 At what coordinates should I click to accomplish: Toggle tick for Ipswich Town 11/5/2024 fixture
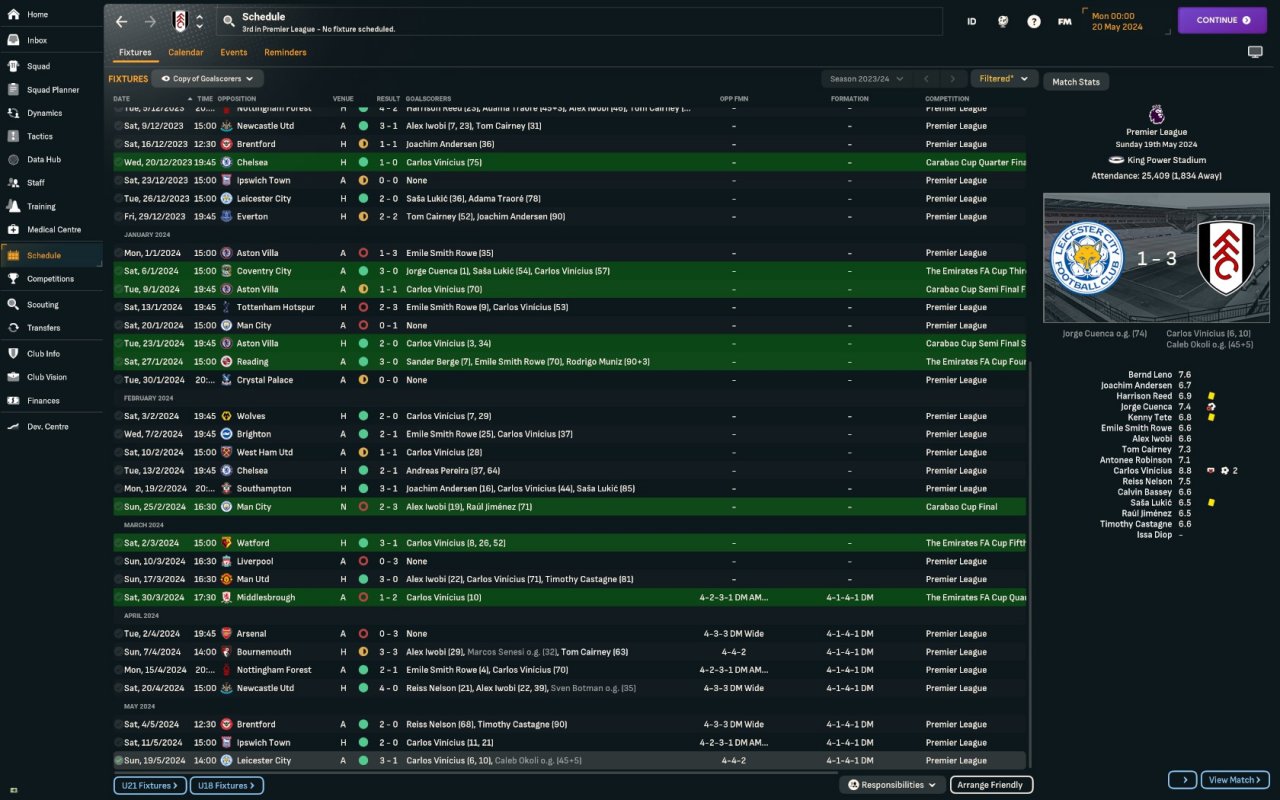119,743
